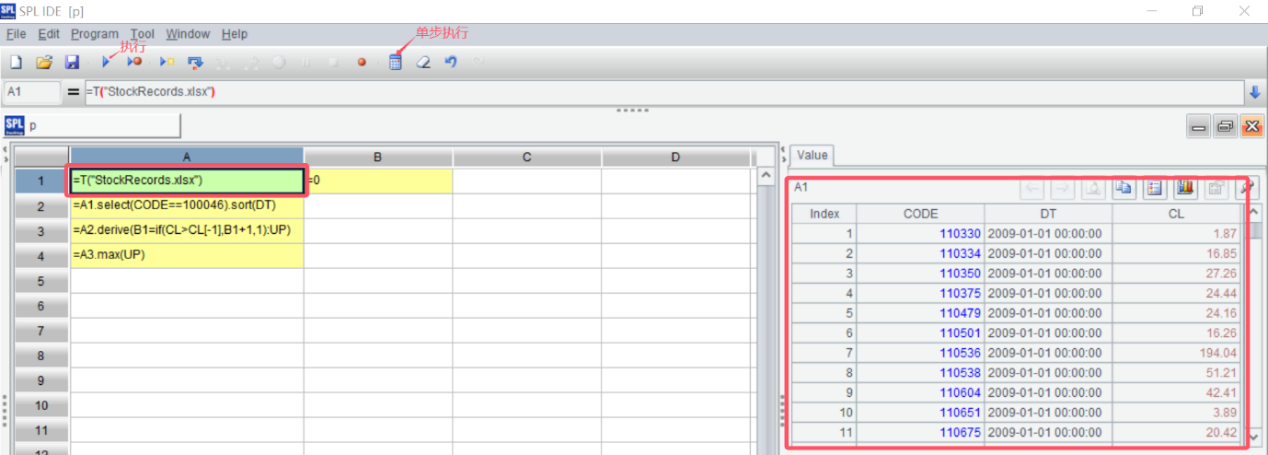The image size is (1268, 455).
Task: Minimize the inner document window
Action: click(1200, 126)
